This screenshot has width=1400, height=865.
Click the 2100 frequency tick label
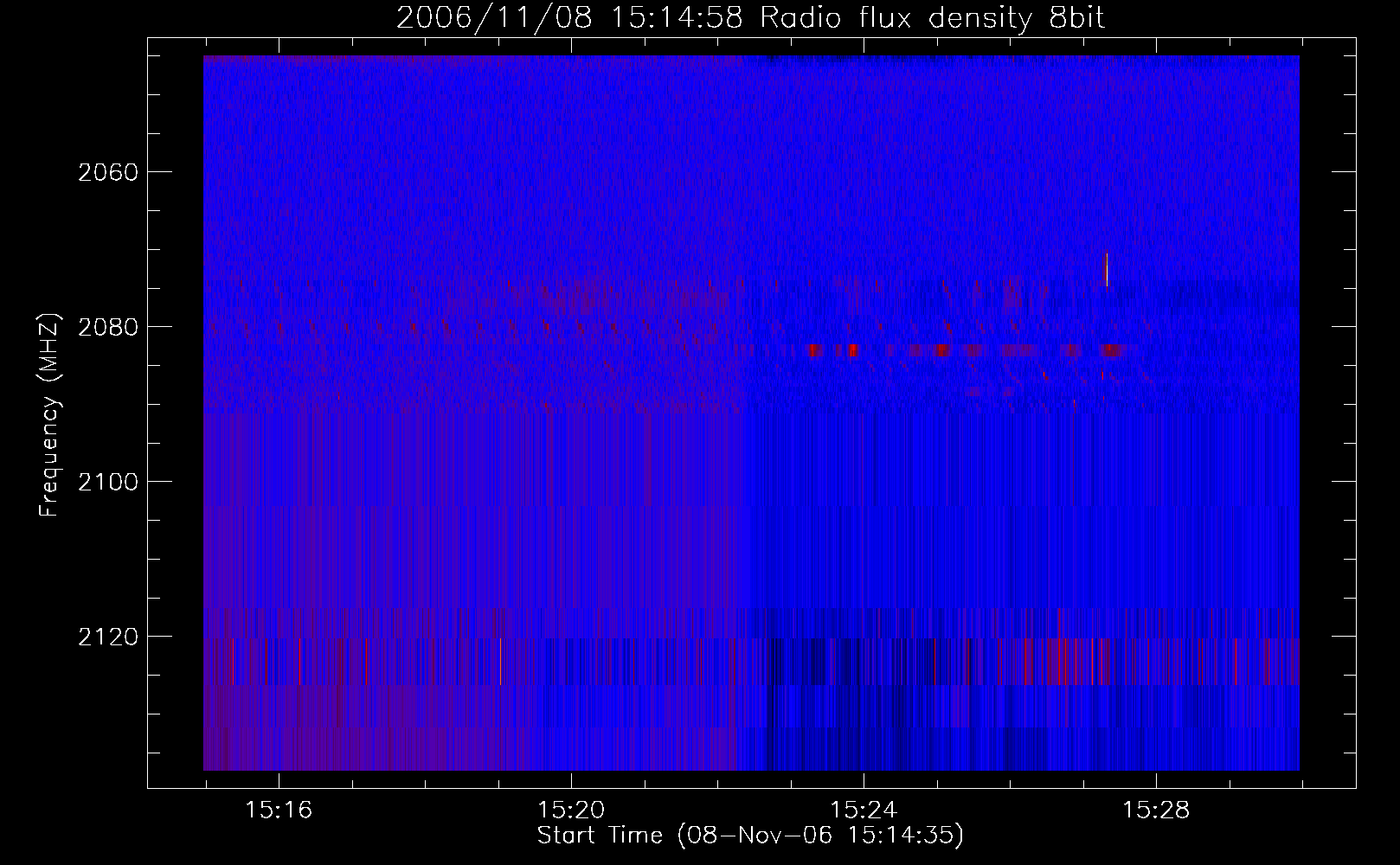pos(107,482)
